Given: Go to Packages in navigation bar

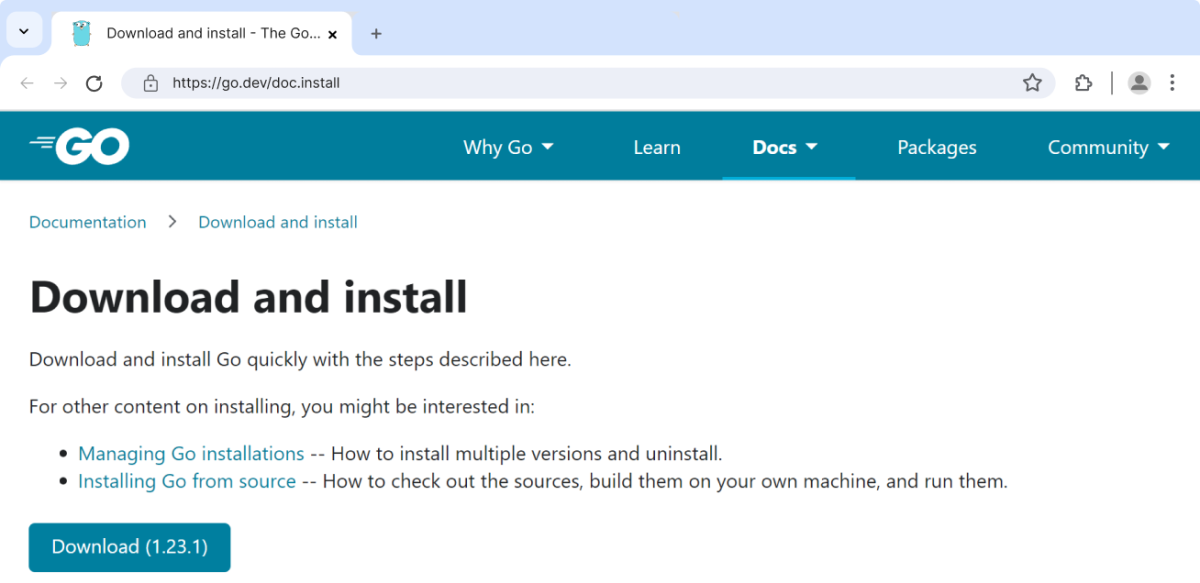Looking at the screenshot, I should click(936, 147).
